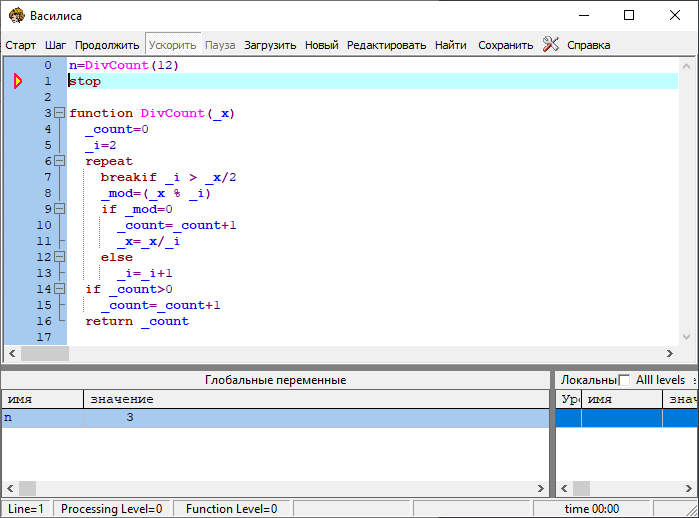Click Продолжить to continue execution
The width and height of the screenshot is (699, 518).
107,45
